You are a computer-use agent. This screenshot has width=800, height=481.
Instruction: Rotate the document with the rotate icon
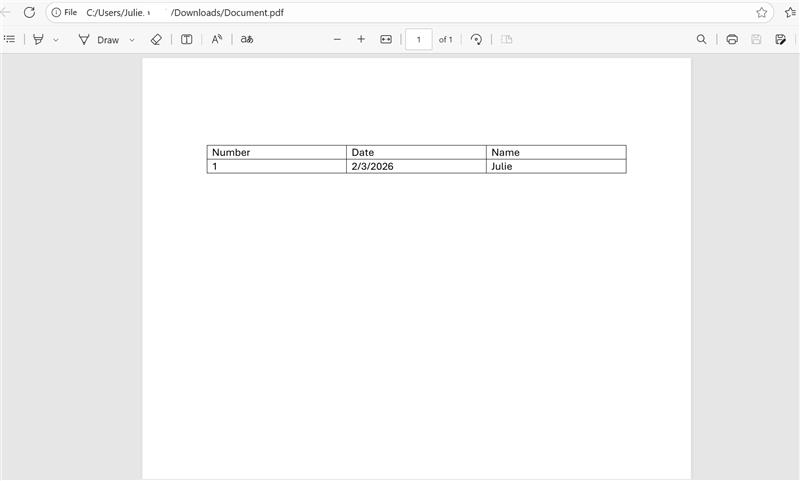(476, 39)
